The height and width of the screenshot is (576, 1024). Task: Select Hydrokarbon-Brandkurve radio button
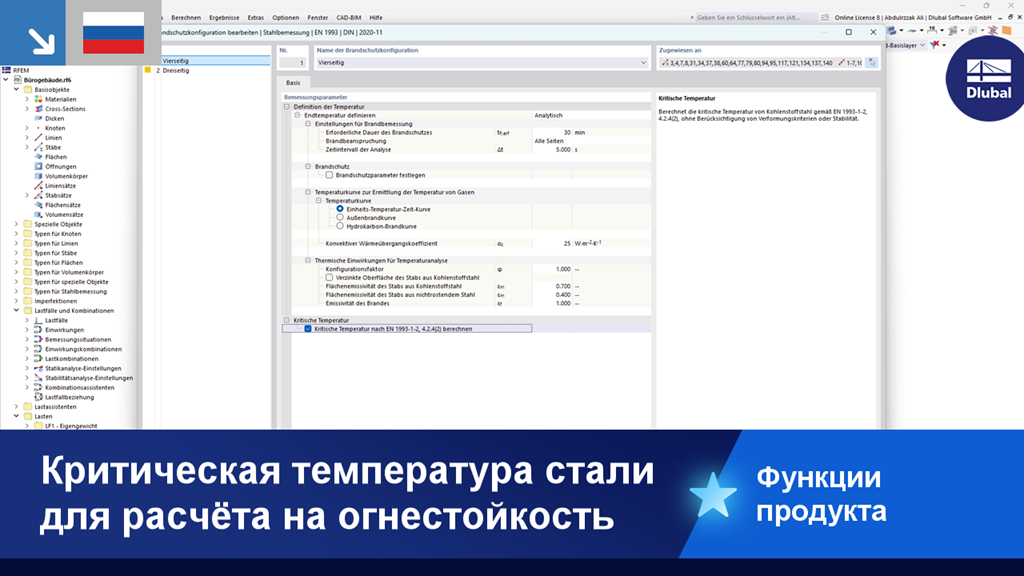click(x=340, y=226)
